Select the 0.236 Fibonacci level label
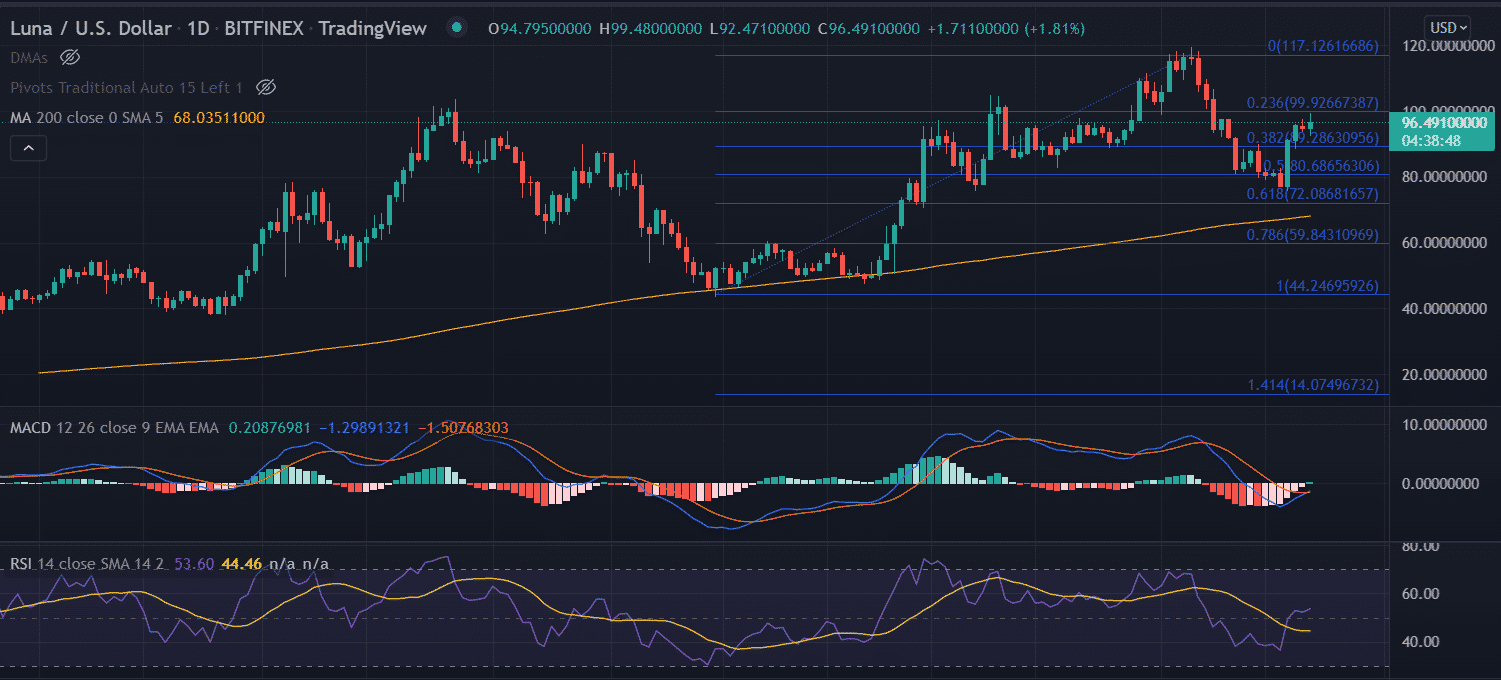Viewport: 1501px width, 680px height. [x=1312, y=103]
